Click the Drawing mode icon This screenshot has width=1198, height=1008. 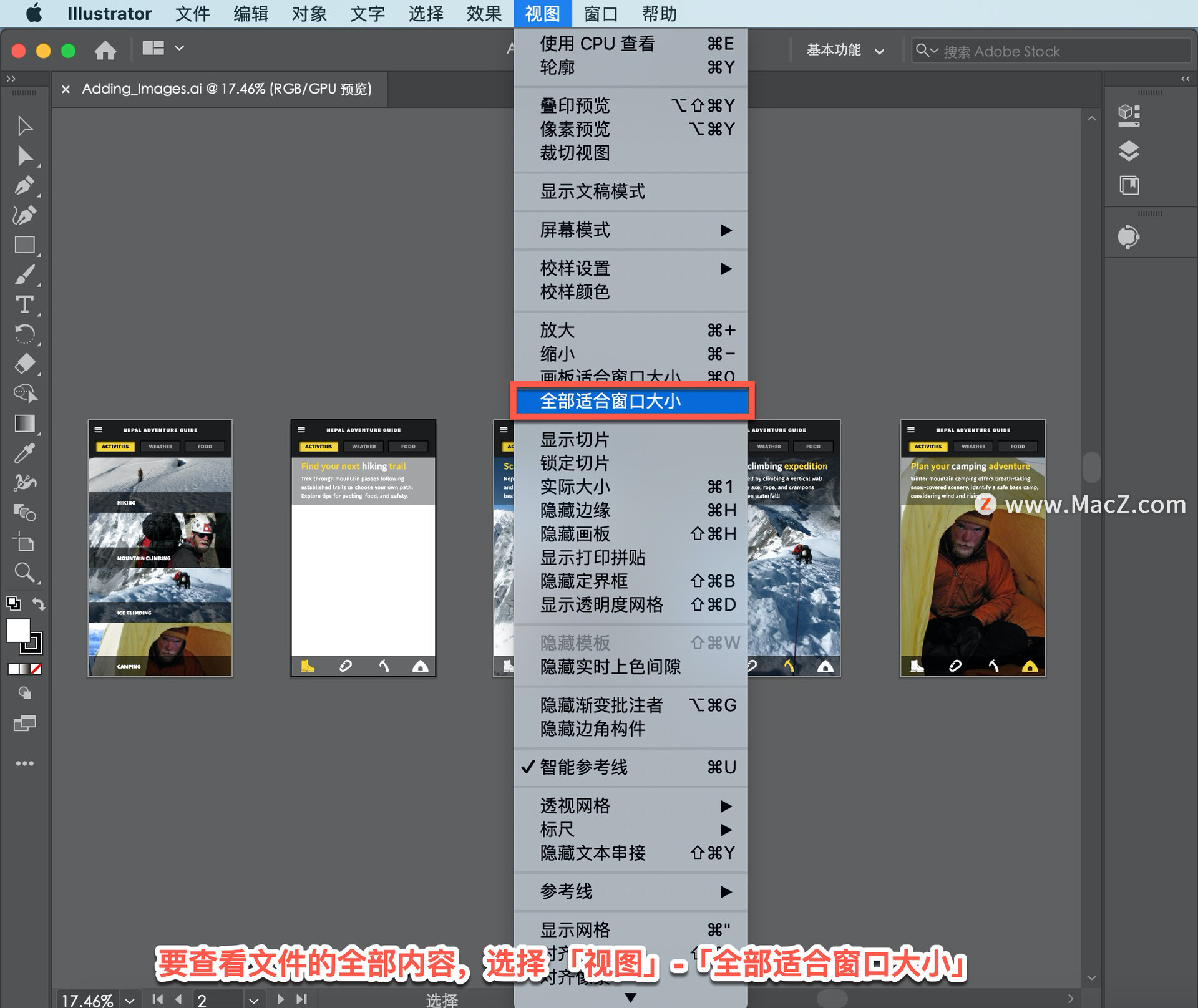25,693
